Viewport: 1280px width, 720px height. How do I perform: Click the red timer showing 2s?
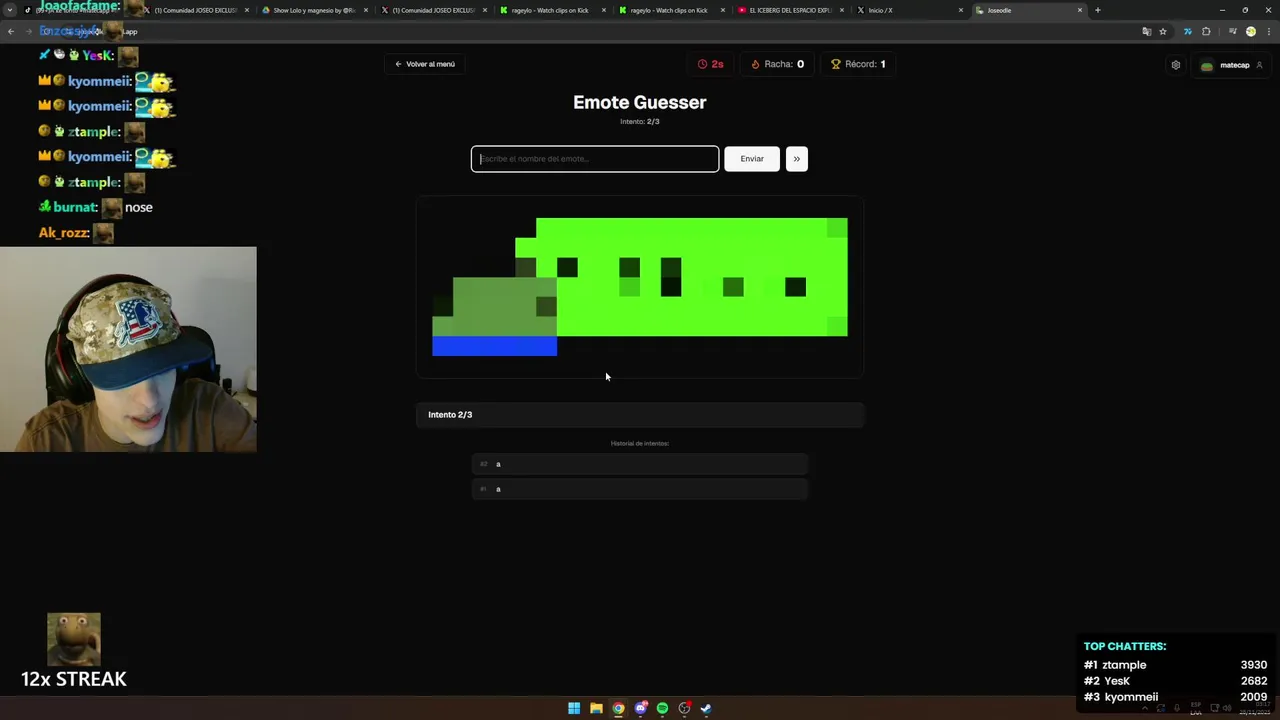(710, 64)
